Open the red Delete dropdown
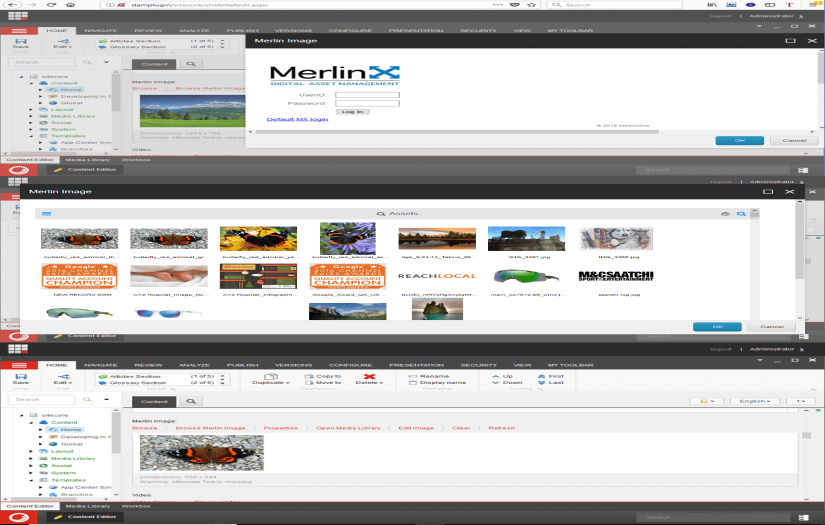 [369, 379]
